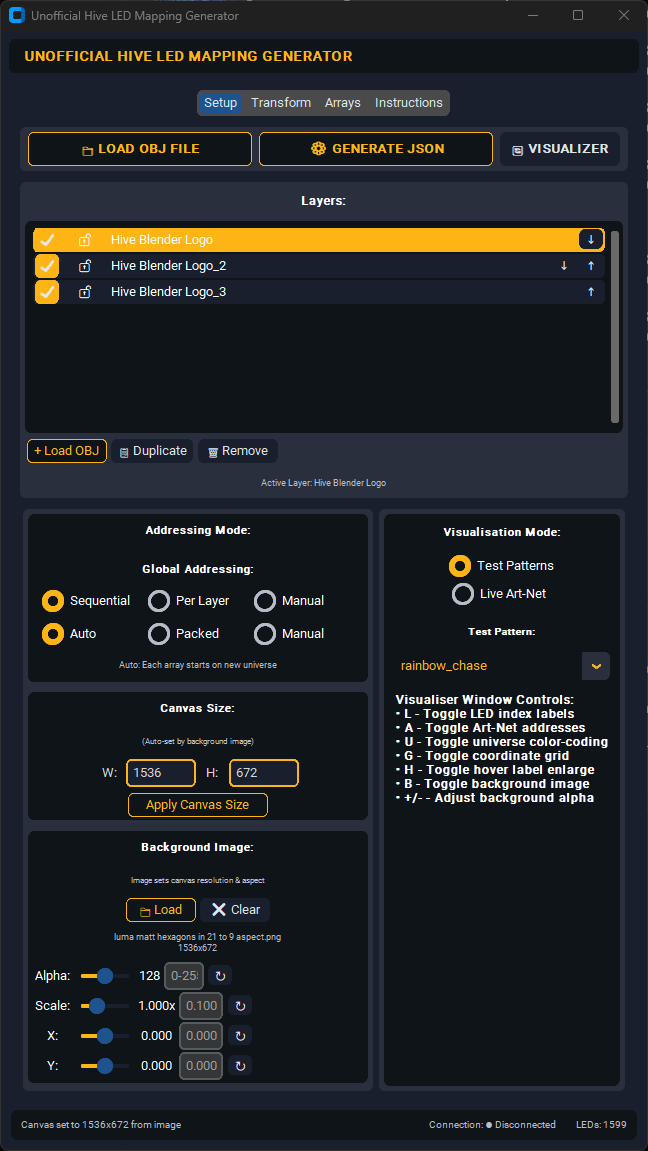Click the LOAD OBJ FILE button

coord(140,149)
